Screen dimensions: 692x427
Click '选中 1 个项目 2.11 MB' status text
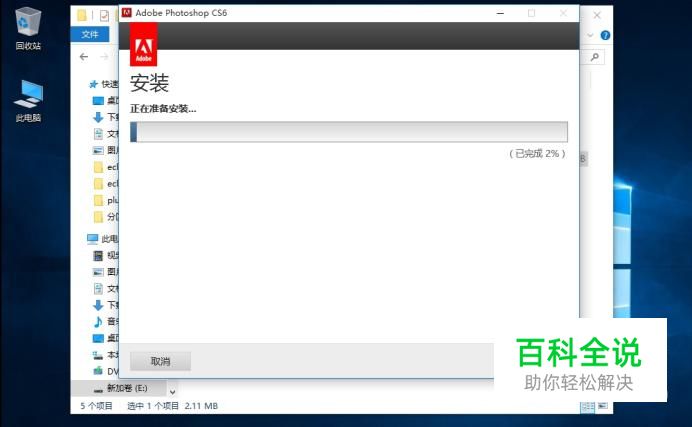point(173,406)
